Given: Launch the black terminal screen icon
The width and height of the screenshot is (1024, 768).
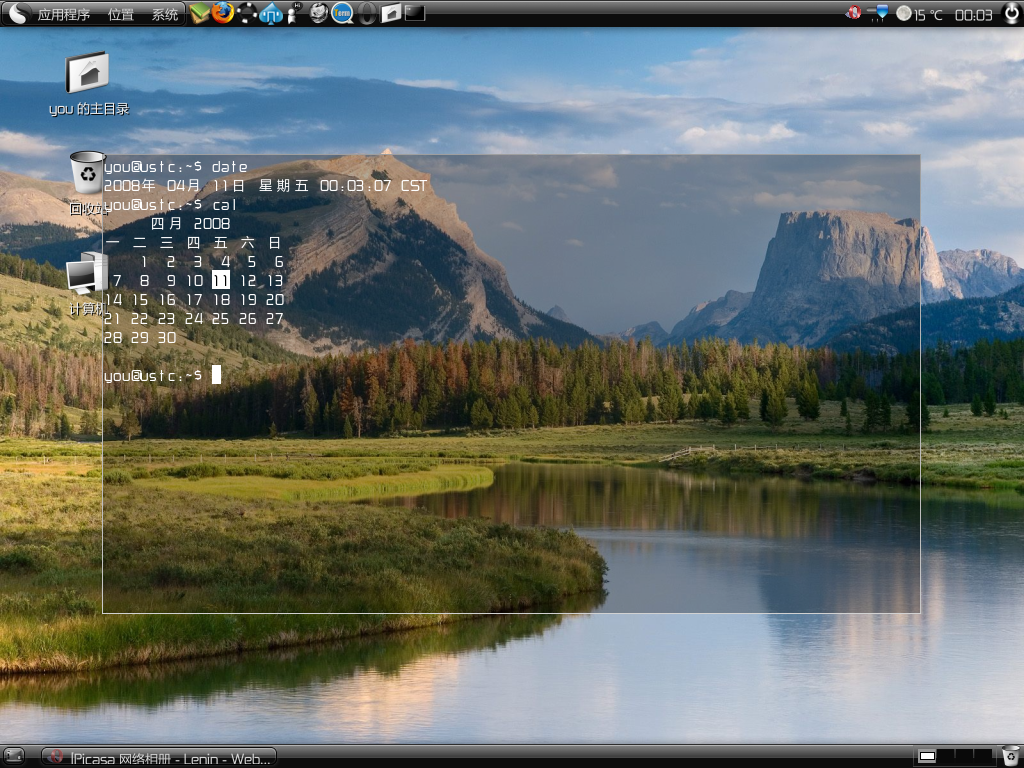Looking at the screenshot, I should pyautogui.click(x=415, y=13).
